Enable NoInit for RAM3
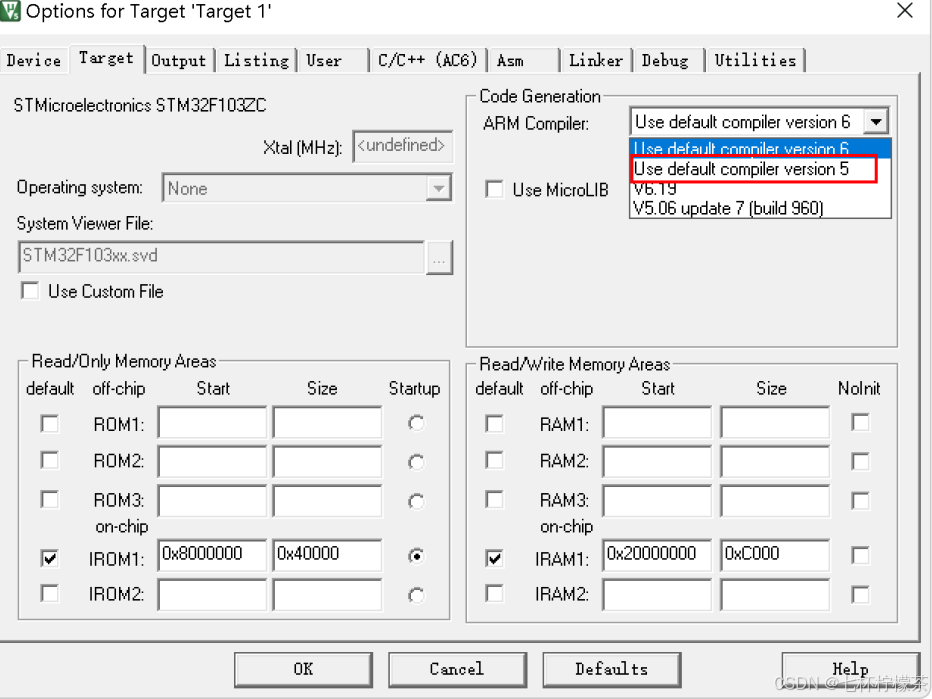Screen dimensions: 932x699 [860, 500]
